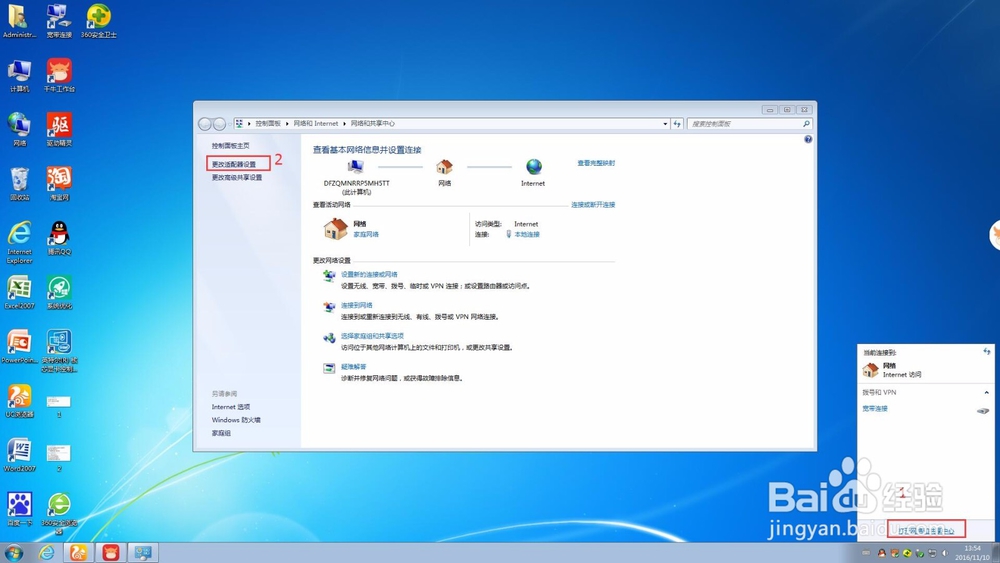Launch 千牛工作台 desktop shortcut
1000x563 pixels.
pyautogui.click(x=59, y=75)
